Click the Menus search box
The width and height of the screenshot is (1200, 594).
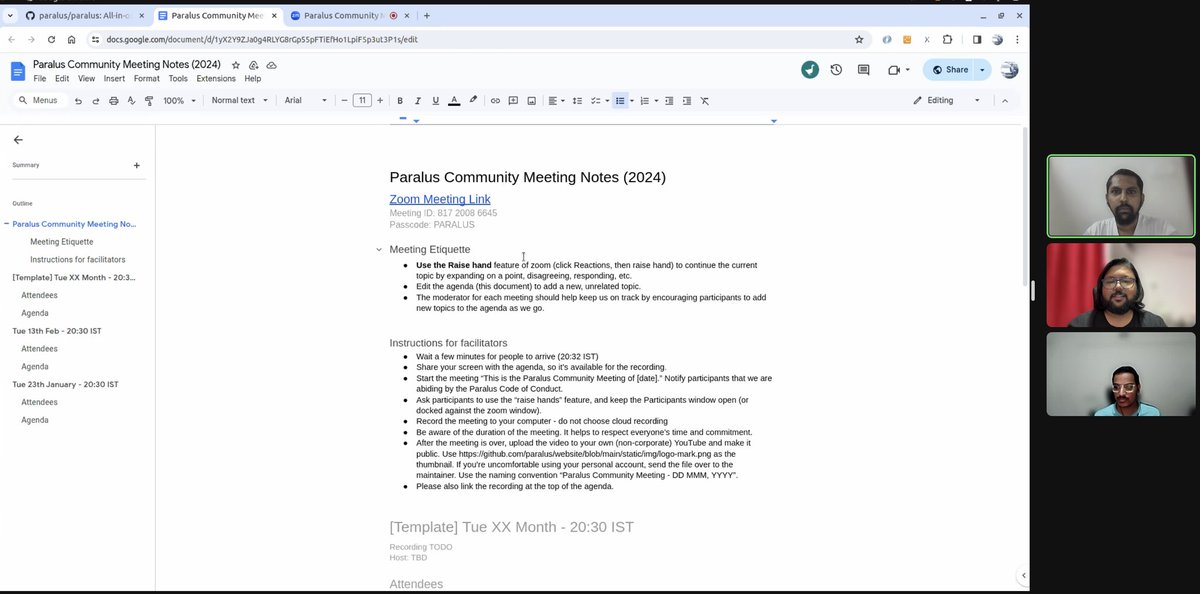(x=41, y=101)
